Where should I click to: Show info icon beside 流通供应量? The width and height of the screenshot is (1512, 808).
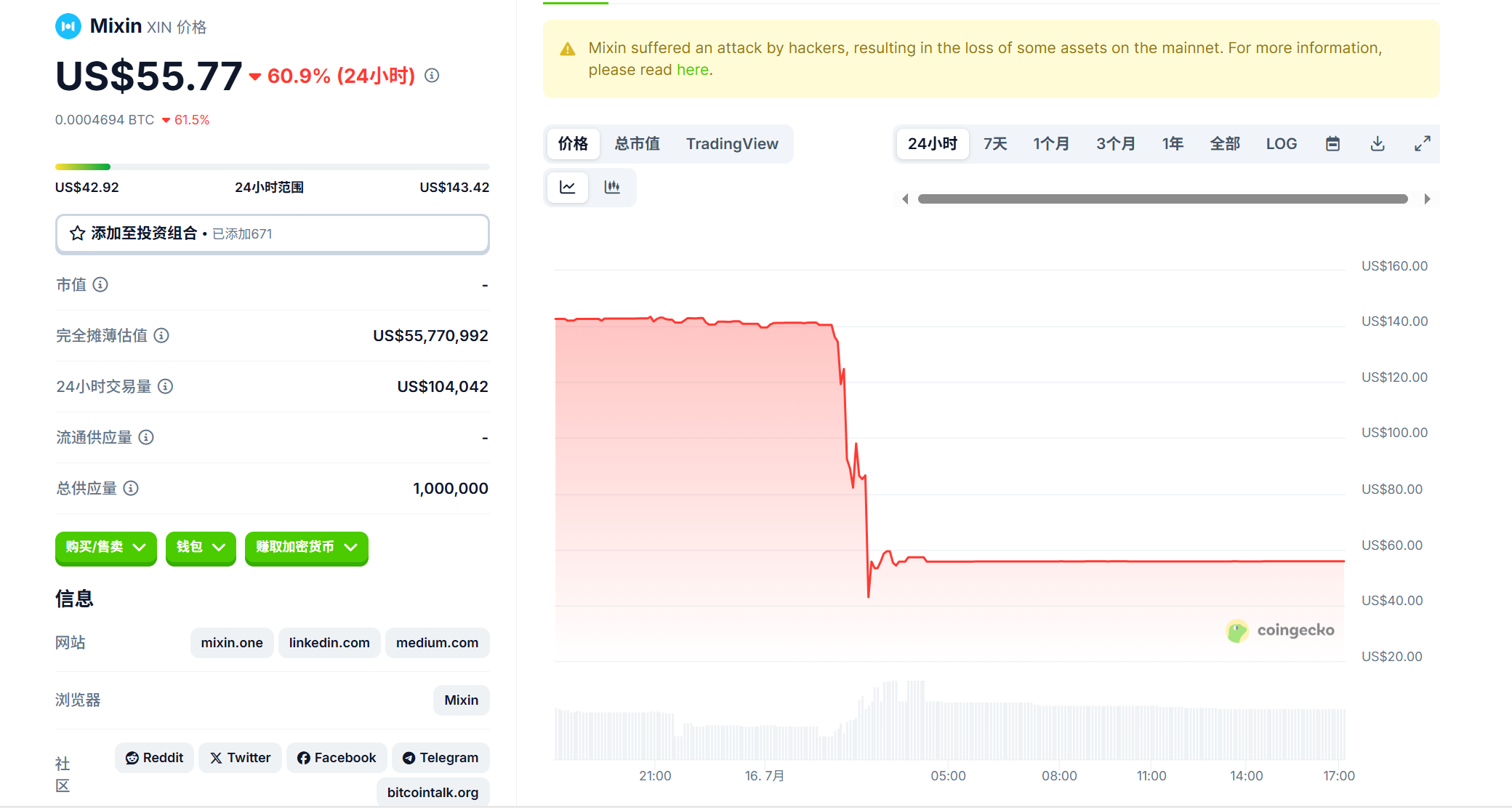click(x=146, y=437)
